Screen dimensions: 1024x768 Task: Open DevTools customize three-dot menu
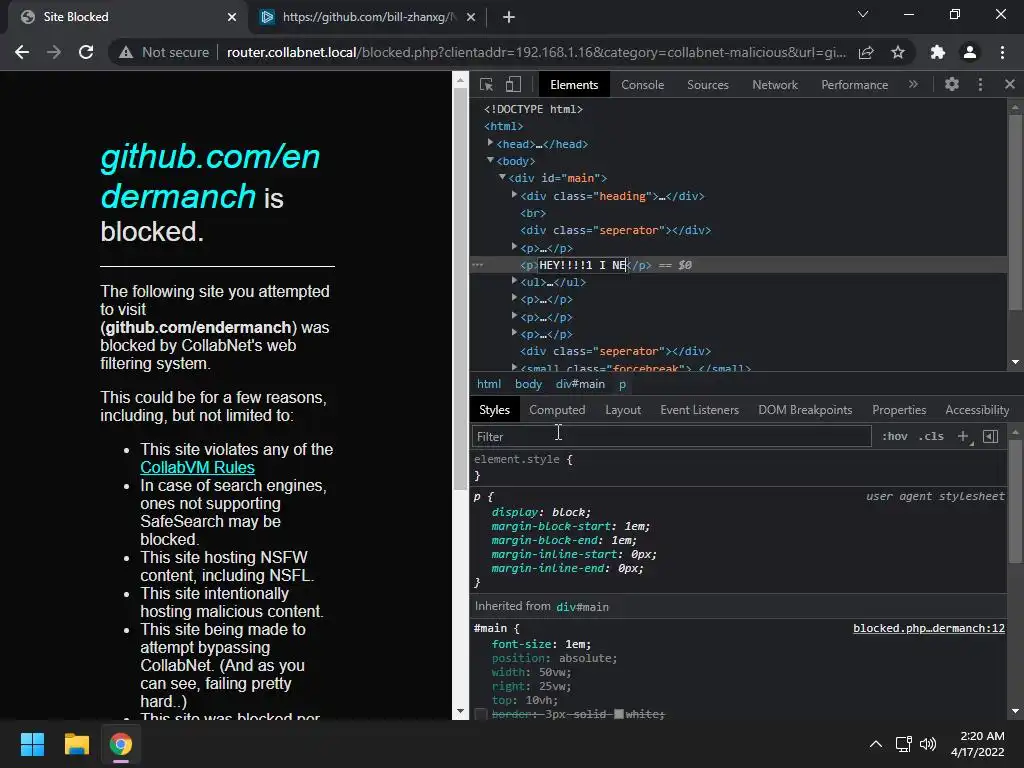click(x=980, y=84)
